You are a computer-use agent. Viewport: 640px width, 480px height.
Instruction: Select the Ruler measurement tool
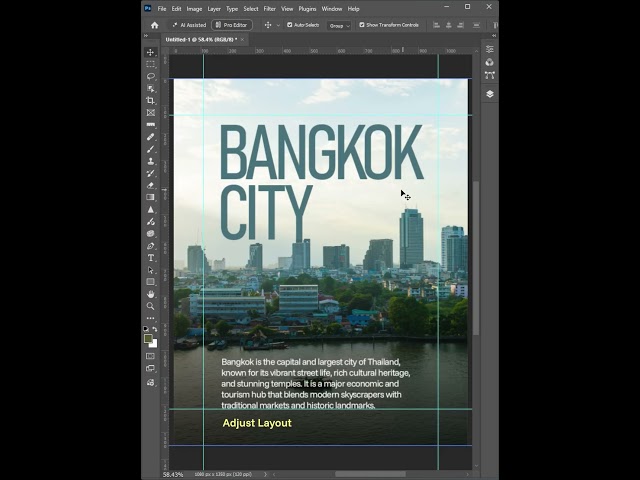coord(151,124)
